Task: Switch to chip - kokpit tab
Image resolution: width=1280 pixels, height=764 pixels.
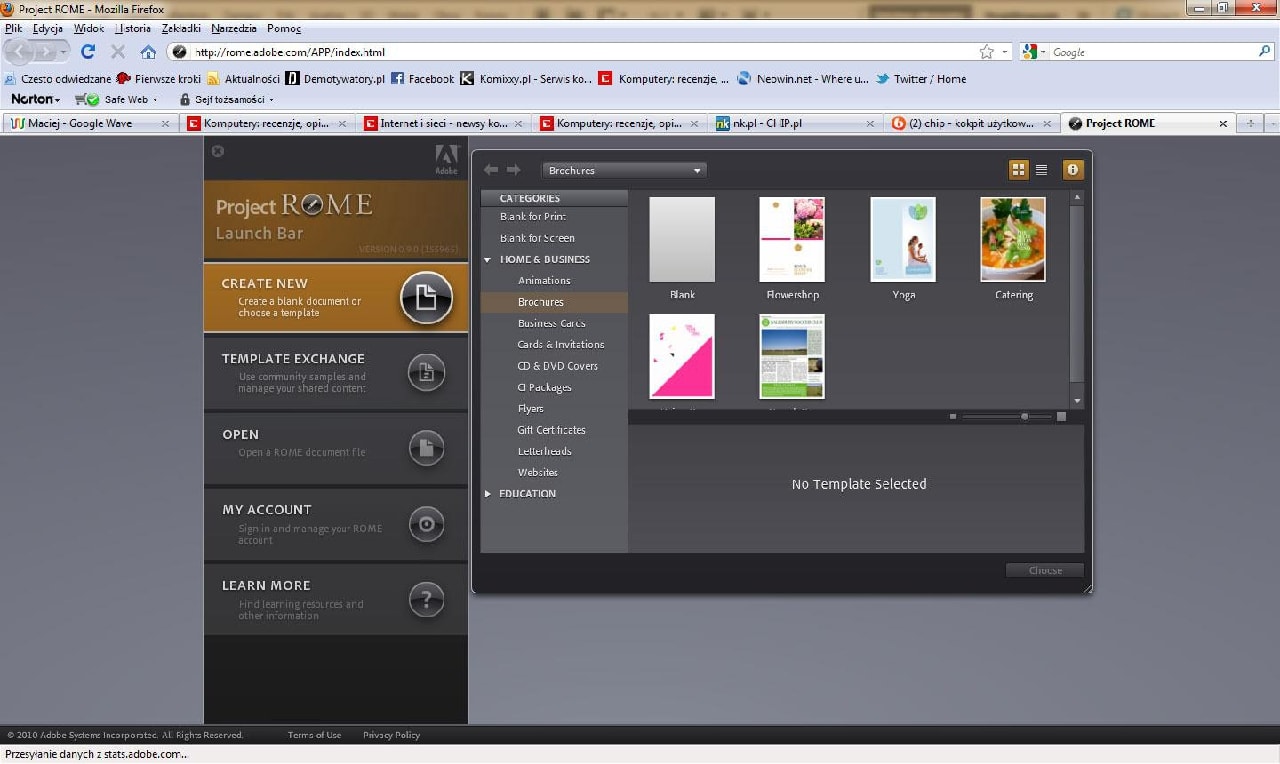Action: pos(971,124)
